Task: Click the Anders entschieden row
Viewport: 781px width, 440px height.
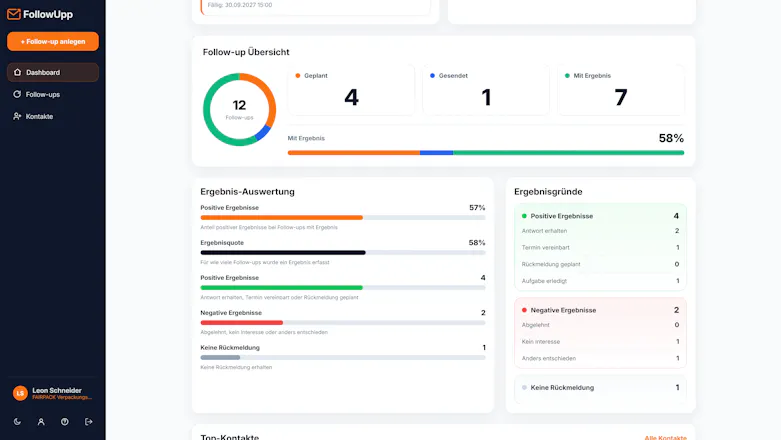Action: [x=600, y=358]
